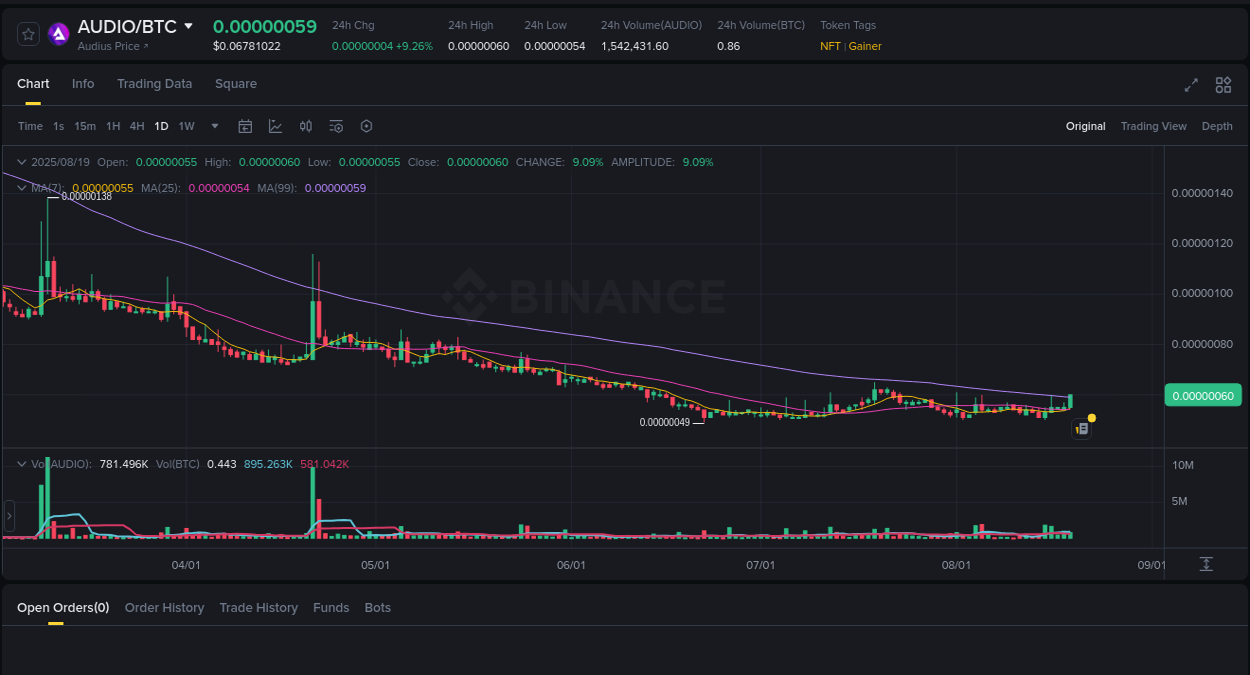Open the Audius Price external link
This screenshot has height=675, width=1250.
coord(113,45)
